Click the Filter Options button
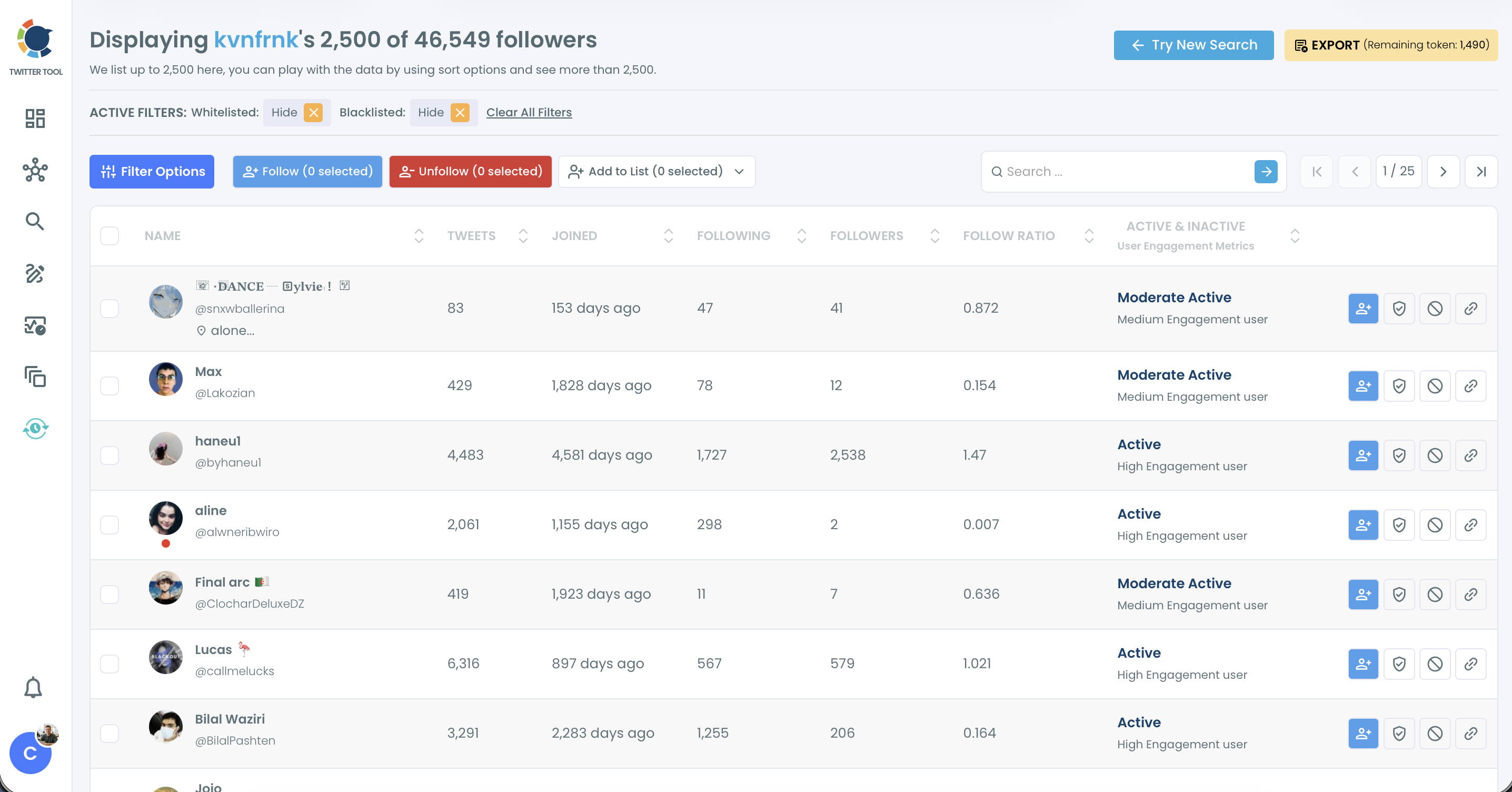 point(152,172)
